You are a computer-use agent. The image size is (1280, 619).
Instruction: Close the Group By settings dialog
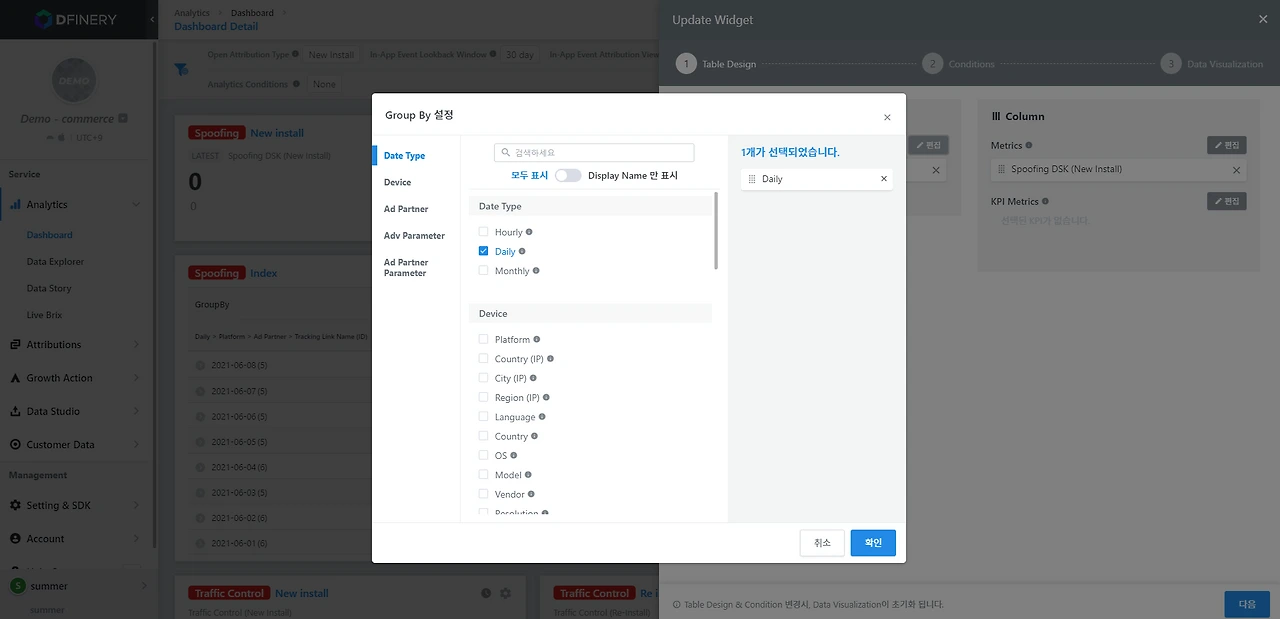[x=887, y=118]
